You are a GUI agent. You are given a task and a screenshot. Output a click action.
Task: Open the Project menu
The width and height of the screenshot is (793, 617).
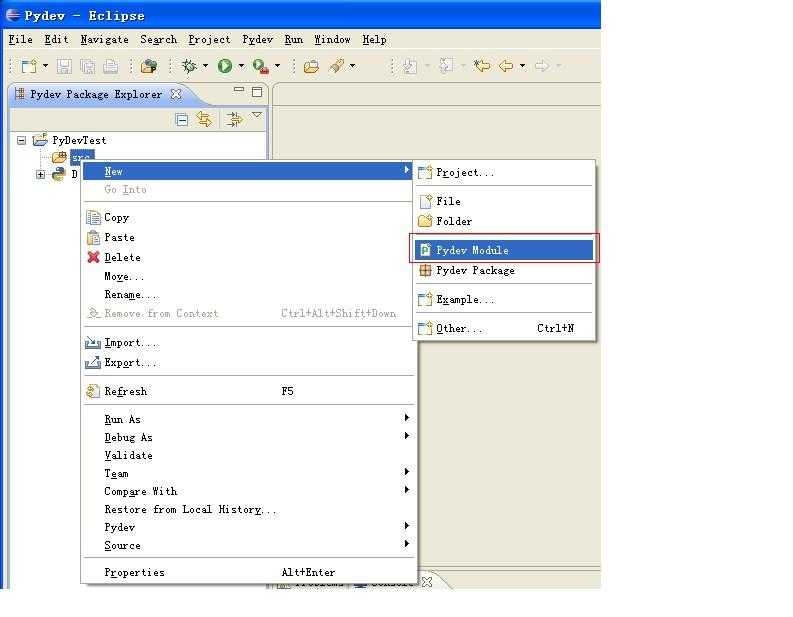click(x=209, y=39)
